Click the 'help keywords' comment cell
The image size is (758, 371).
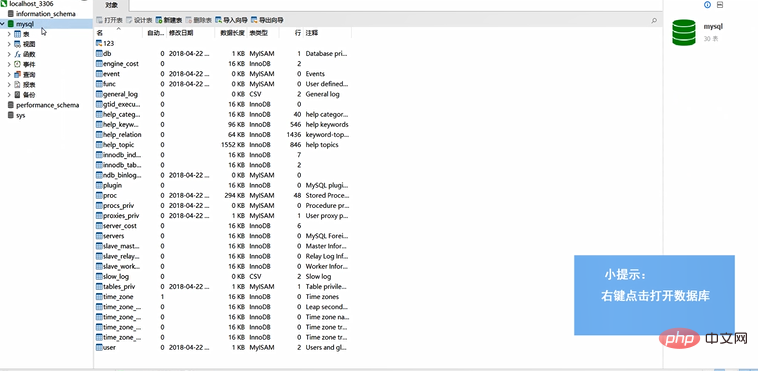[327, 124]
